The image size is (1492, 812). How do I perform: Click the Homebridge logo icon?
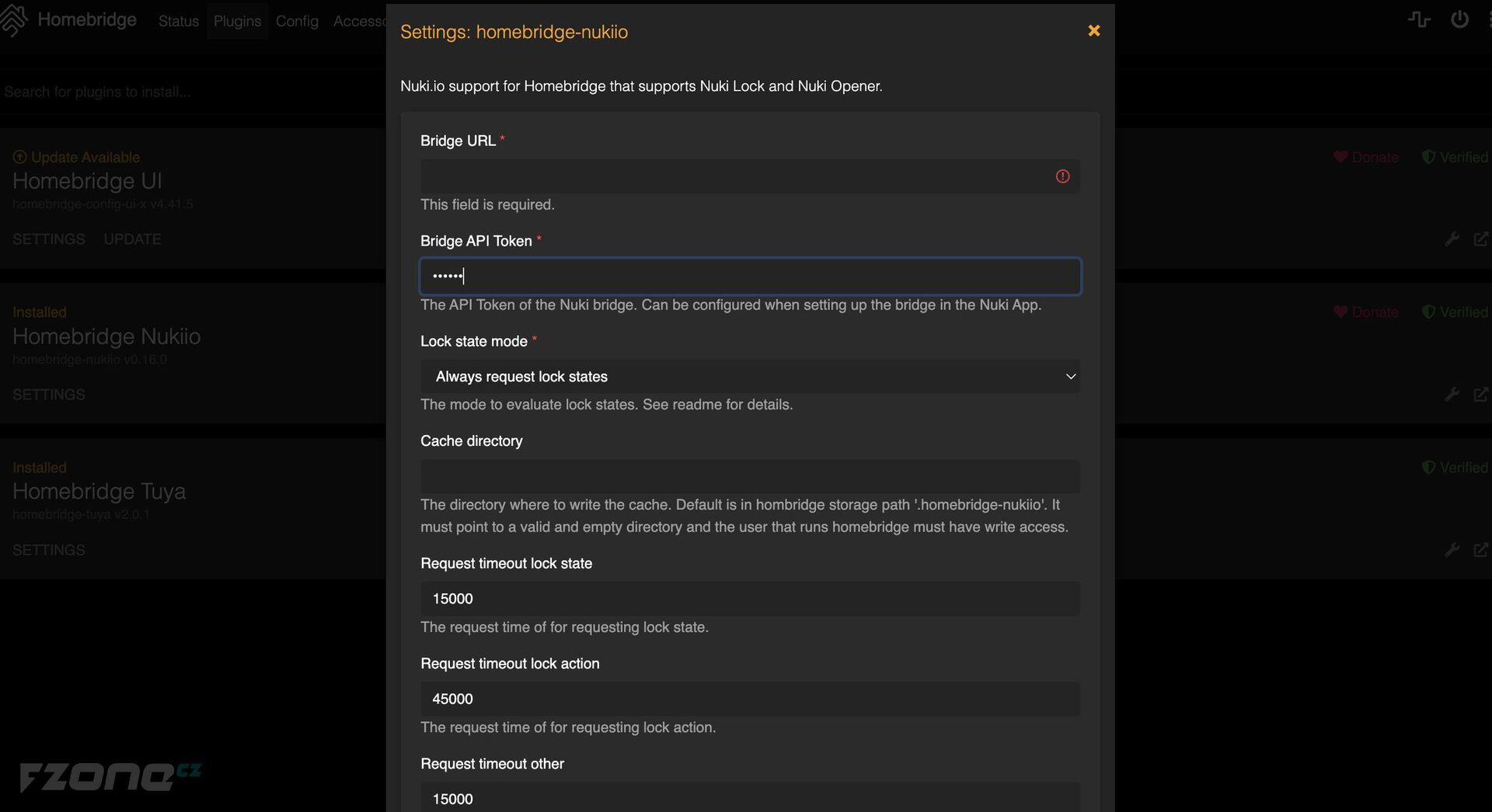point(14,20)
